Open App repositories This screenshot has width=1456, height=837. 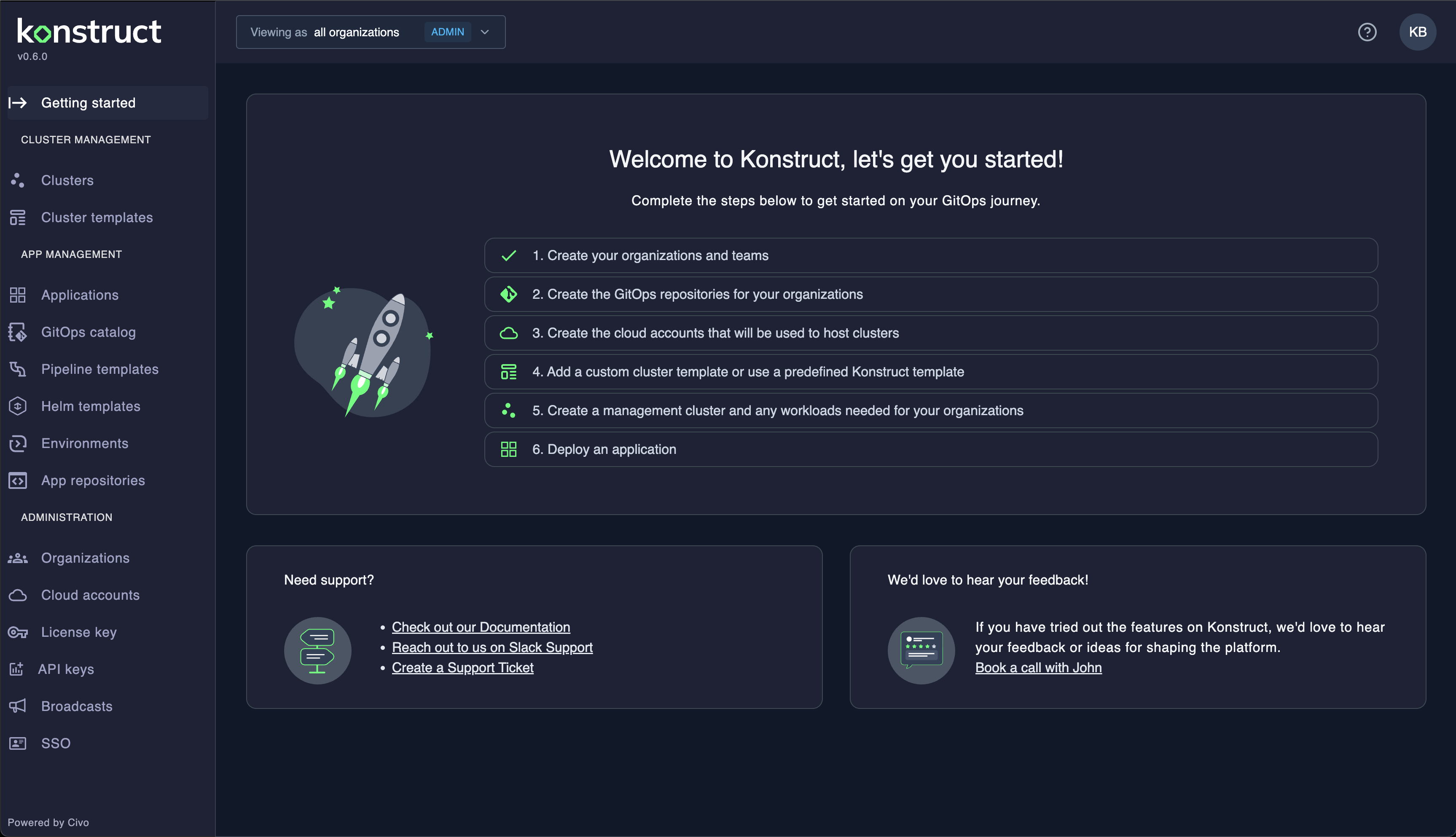107,480
